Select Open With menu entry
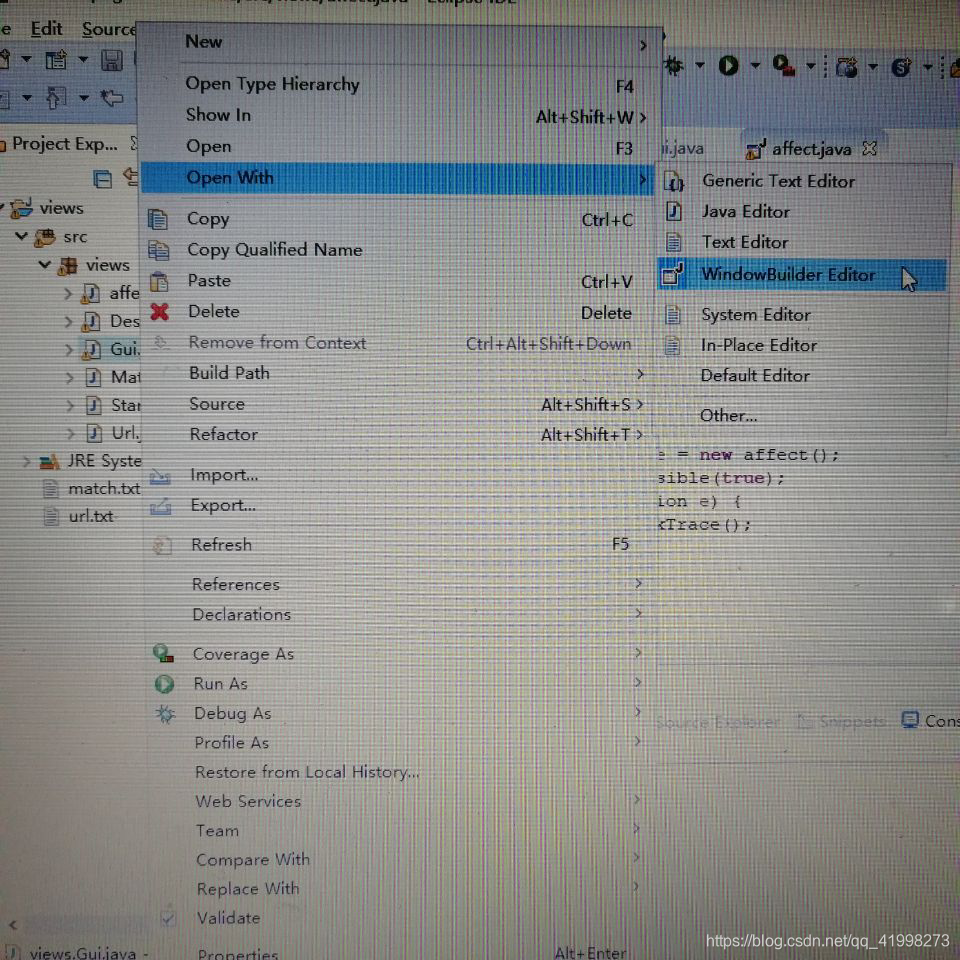 coord(398,178)
